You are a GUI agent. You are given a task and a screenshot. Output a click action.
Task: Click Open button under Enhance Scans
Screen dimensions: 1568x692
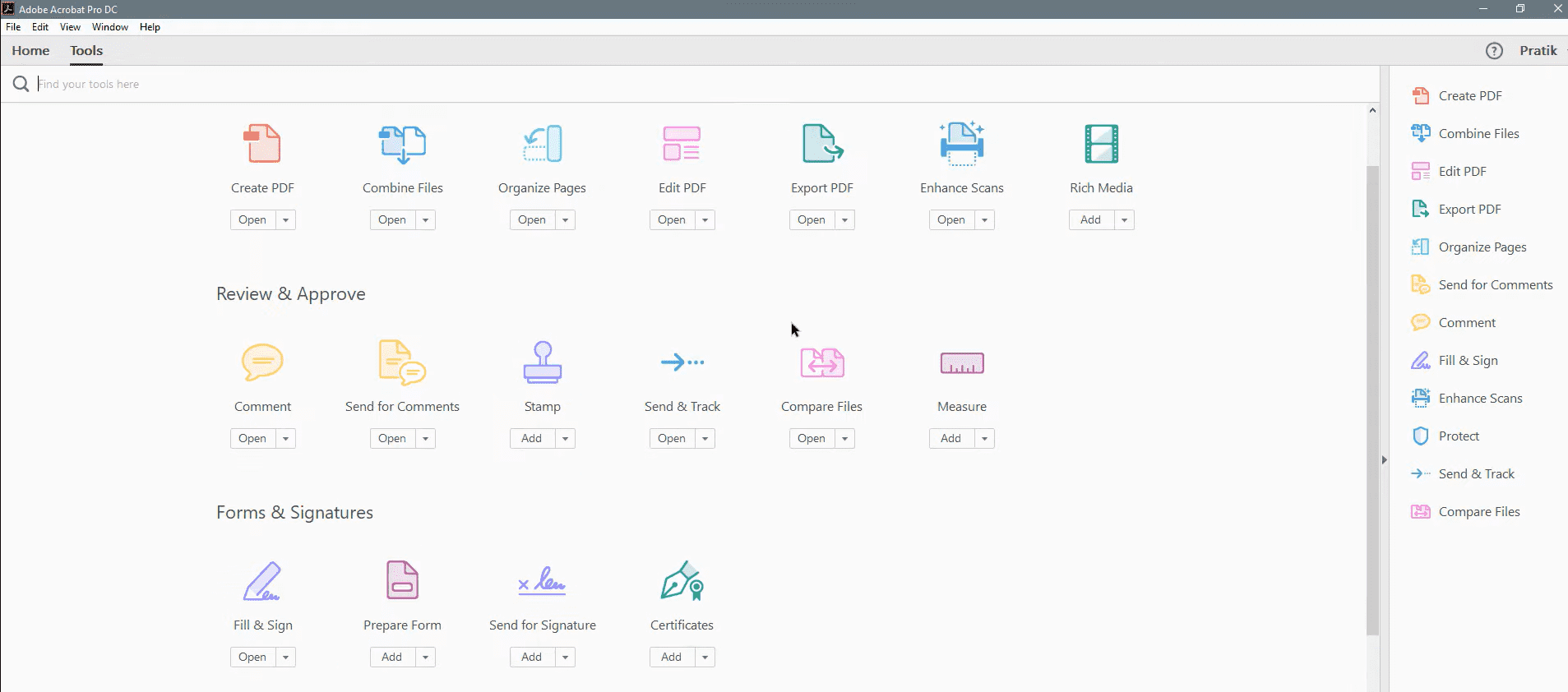(x=951, y=219)
